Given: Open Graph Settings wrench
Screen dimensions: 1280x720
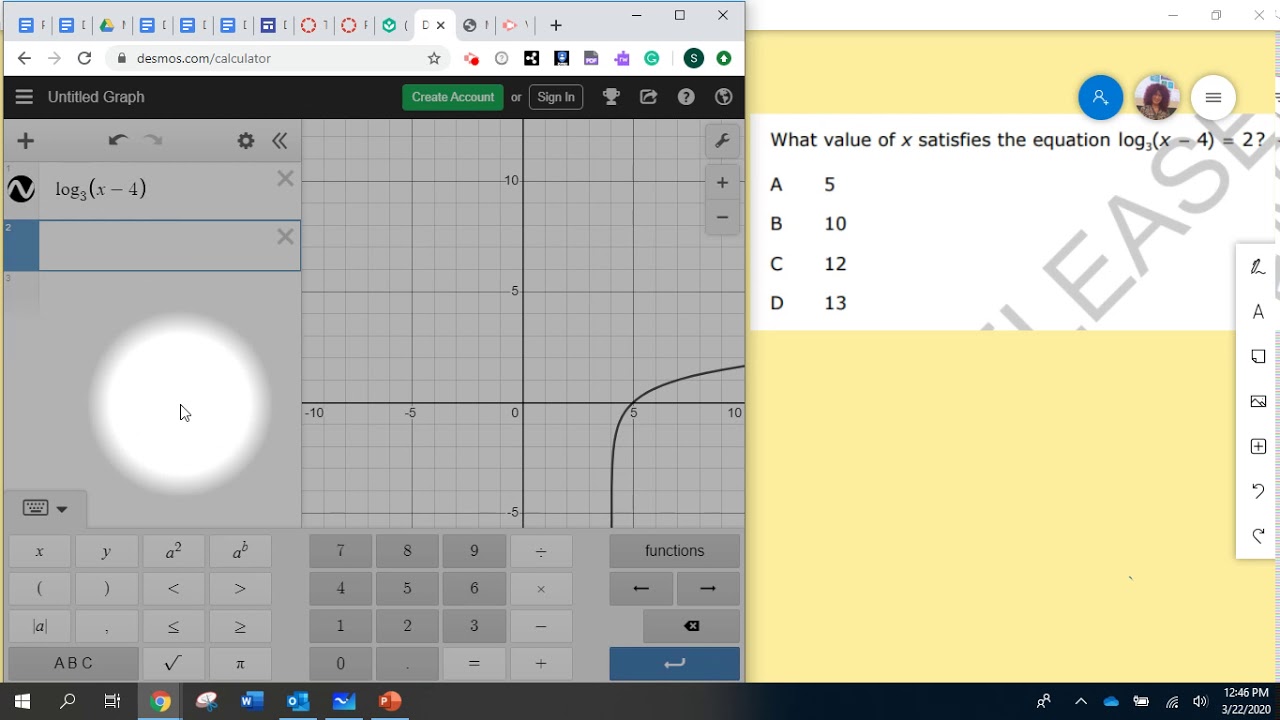Looking at the screenshot, I should (x=722, y=141).
